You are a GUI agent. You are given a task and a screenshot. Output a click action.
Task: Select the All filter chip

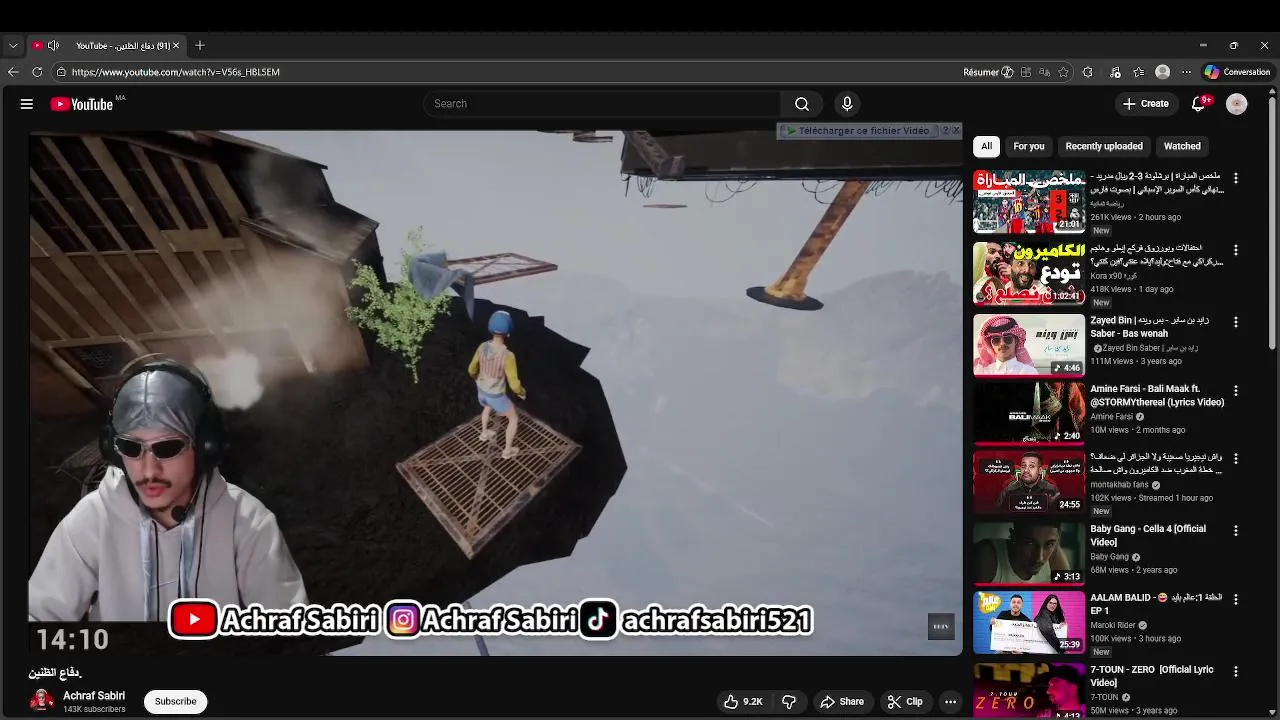click(x=986, y=146)
